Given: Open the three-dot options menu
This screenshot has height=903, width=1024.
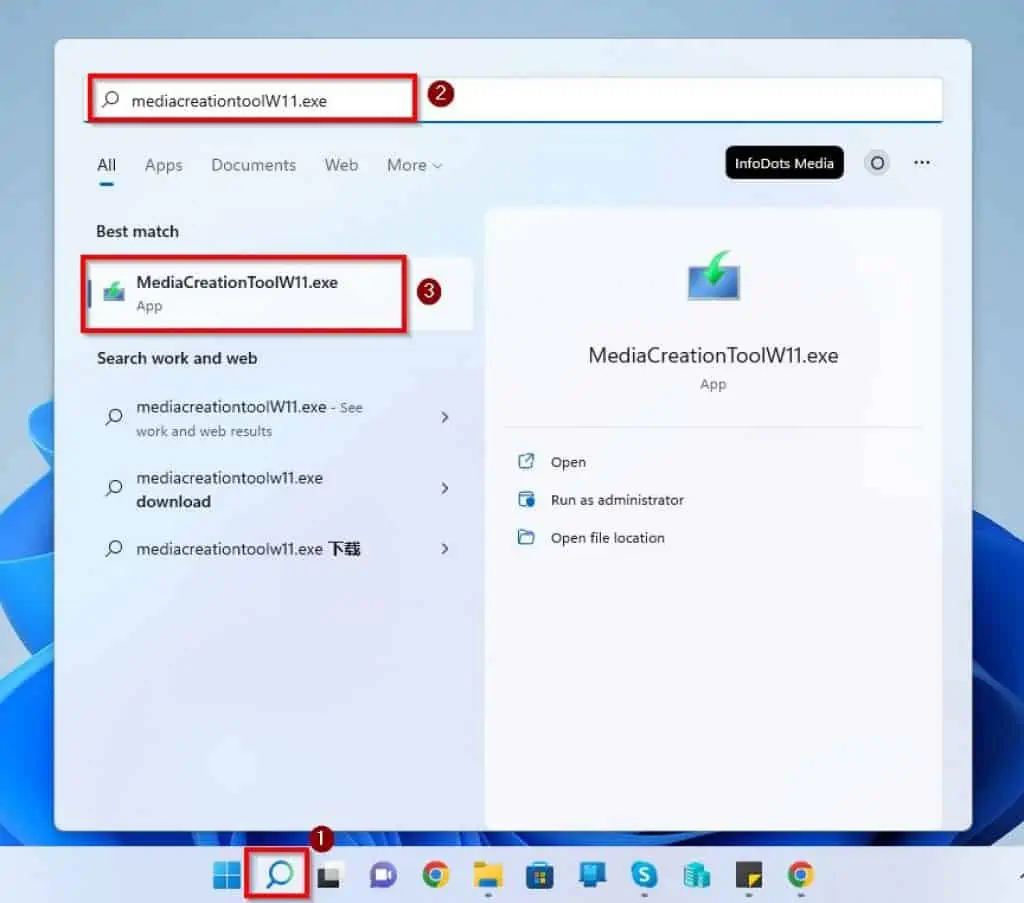Looking at the screenshot, I should coord(922,163).
